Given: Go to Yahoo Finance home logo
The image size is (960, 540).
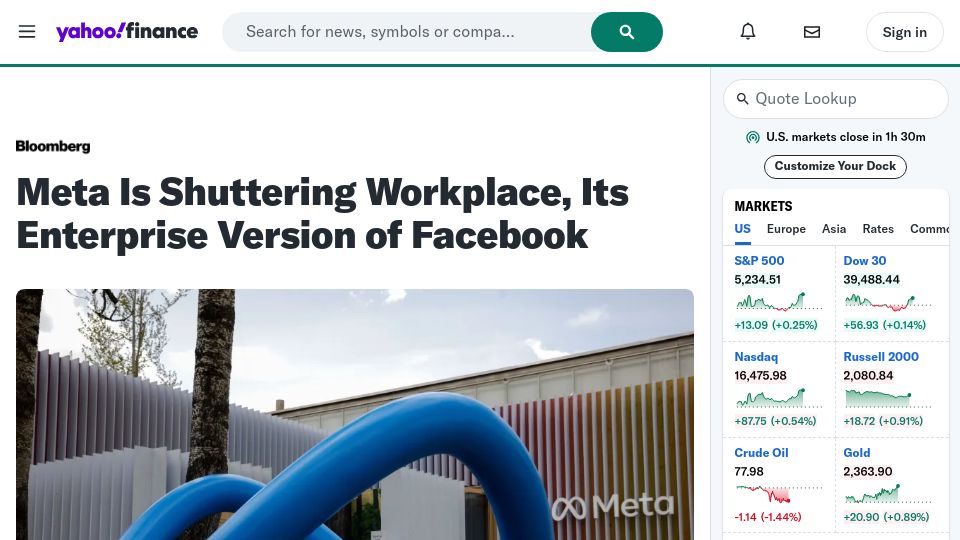Looking at the screenshot, I should (127, 31).
